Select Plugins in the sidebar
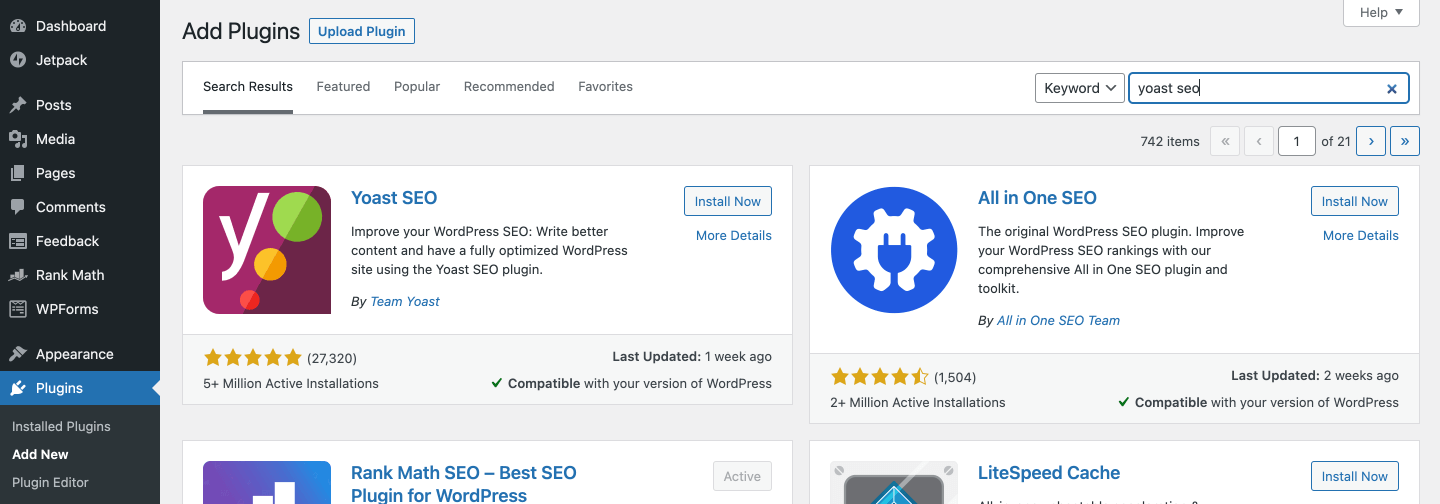1440x504 pixels. click(x=80, y=388)
